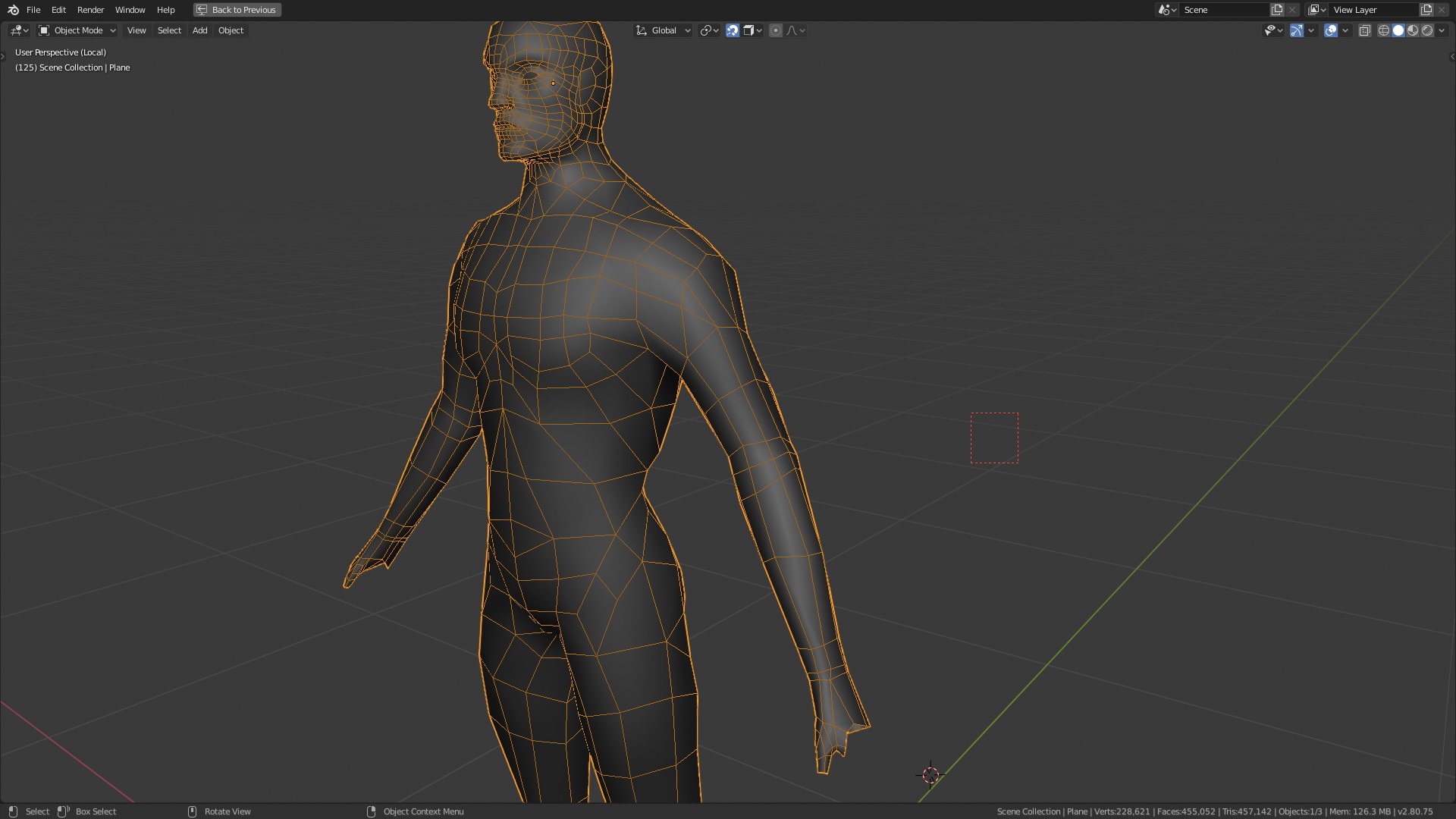Toggle the viewport overlays
Image resolution: width=1456 pixels, height=819 pixels.
coord(1331,30)
